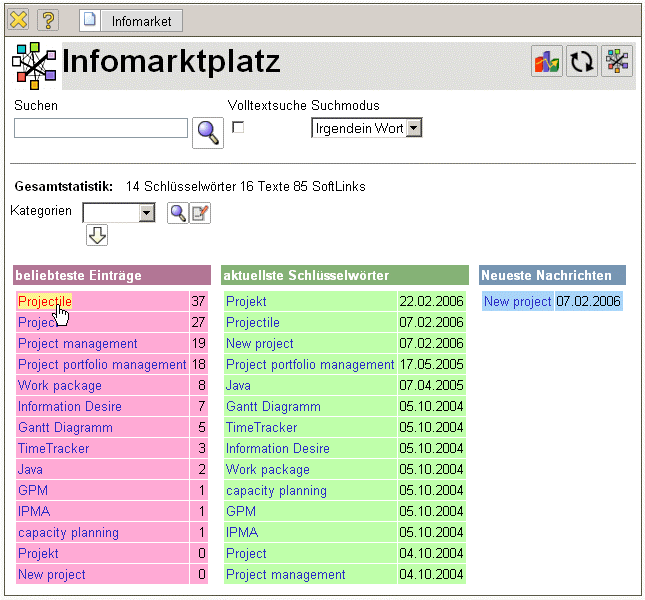Open the statistics bar chart icon
This screenshot has width=645, height=600.
coord(547,62)
